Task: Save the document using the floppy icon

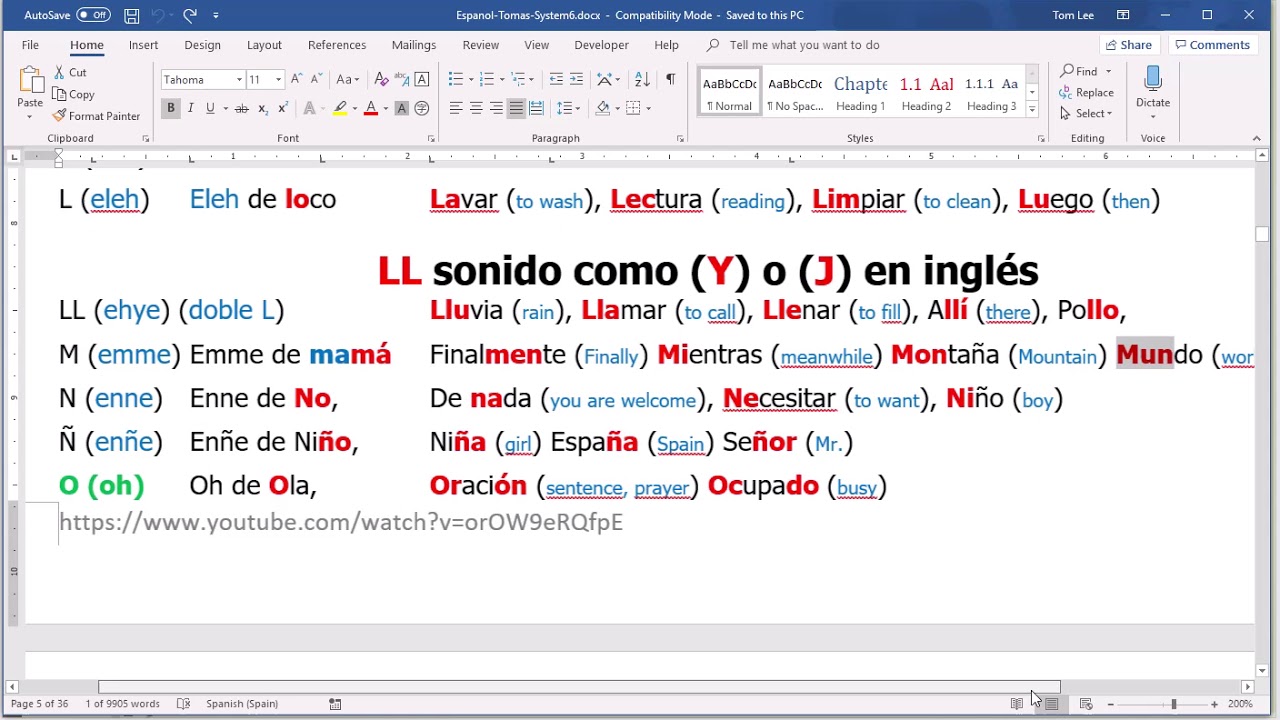Action: (132, 15)
